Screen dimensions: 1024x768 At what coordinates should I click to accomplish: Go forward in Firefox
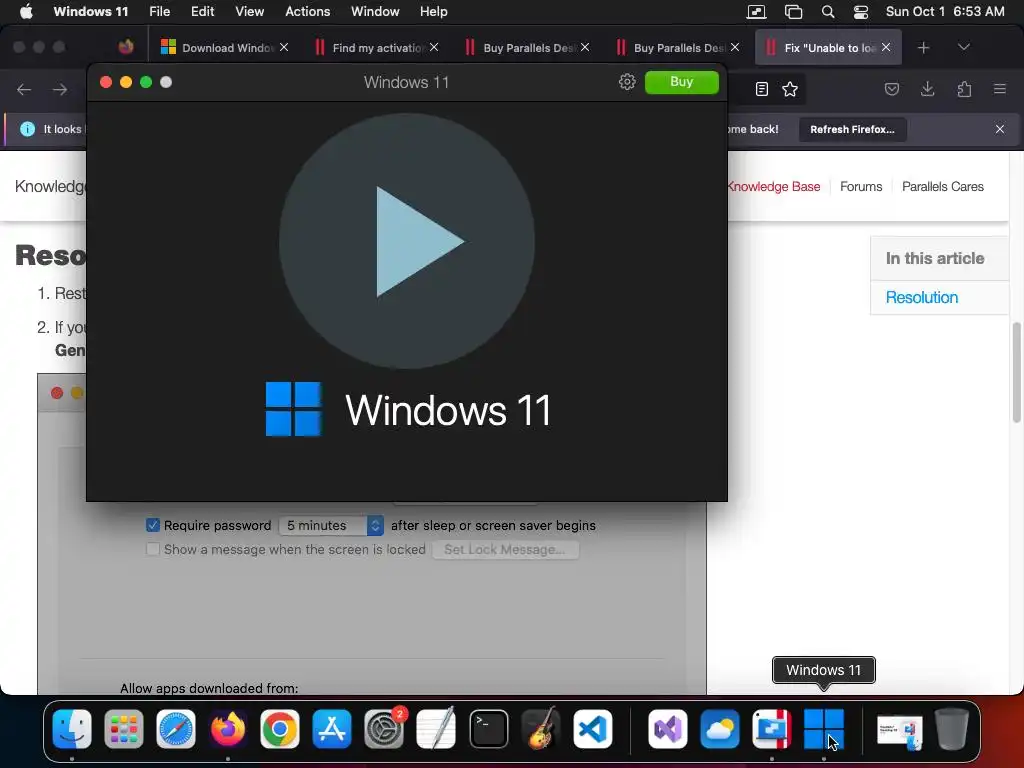pyautogui.click(x=60, y=89)
